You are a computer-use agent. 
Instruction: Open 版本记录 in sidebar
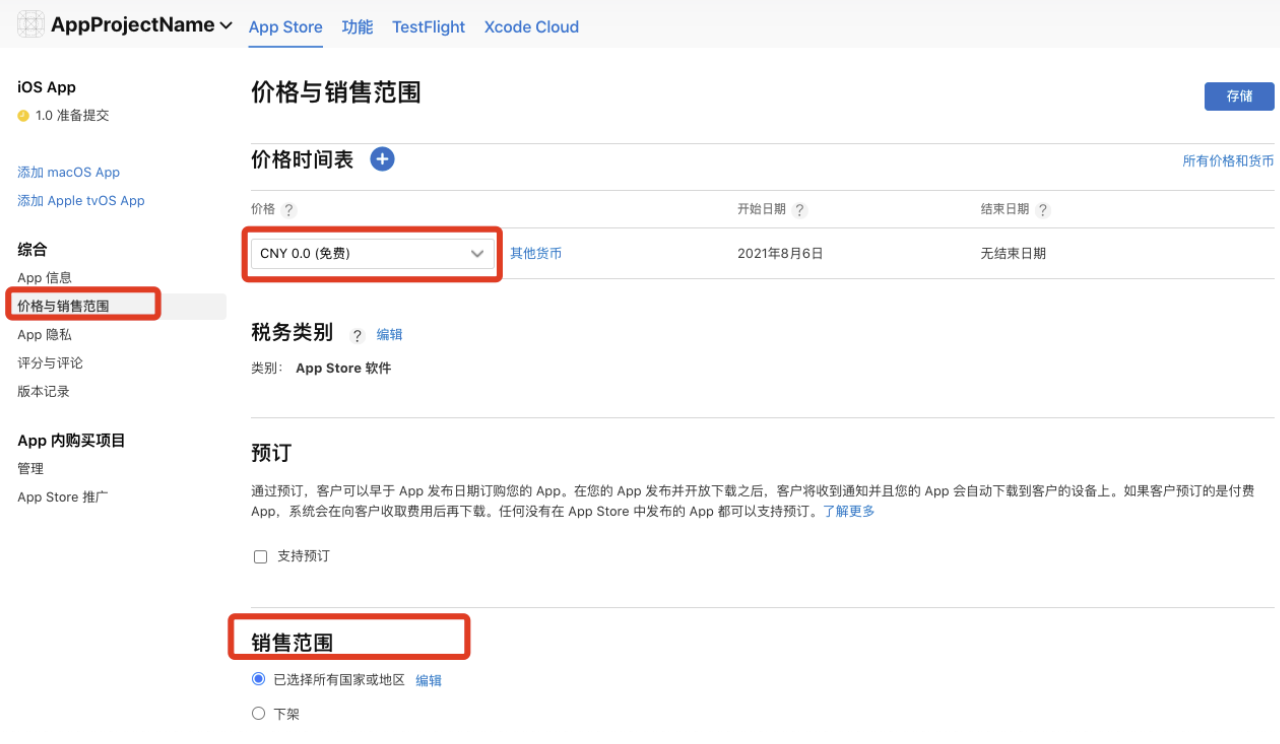click(44, 391)
